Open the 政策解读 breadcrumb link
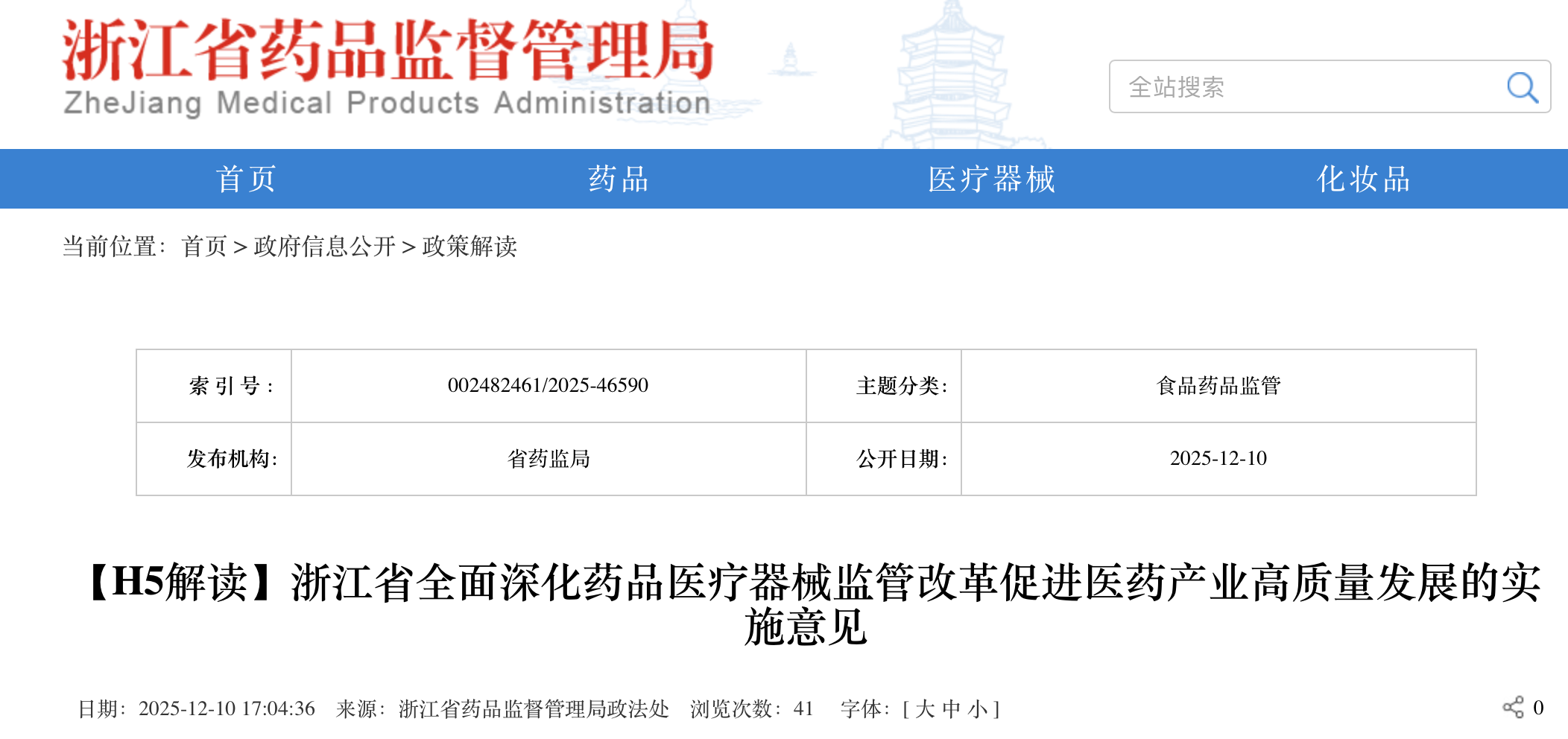This screenshot has width=1568, height=739. (470, 247)
